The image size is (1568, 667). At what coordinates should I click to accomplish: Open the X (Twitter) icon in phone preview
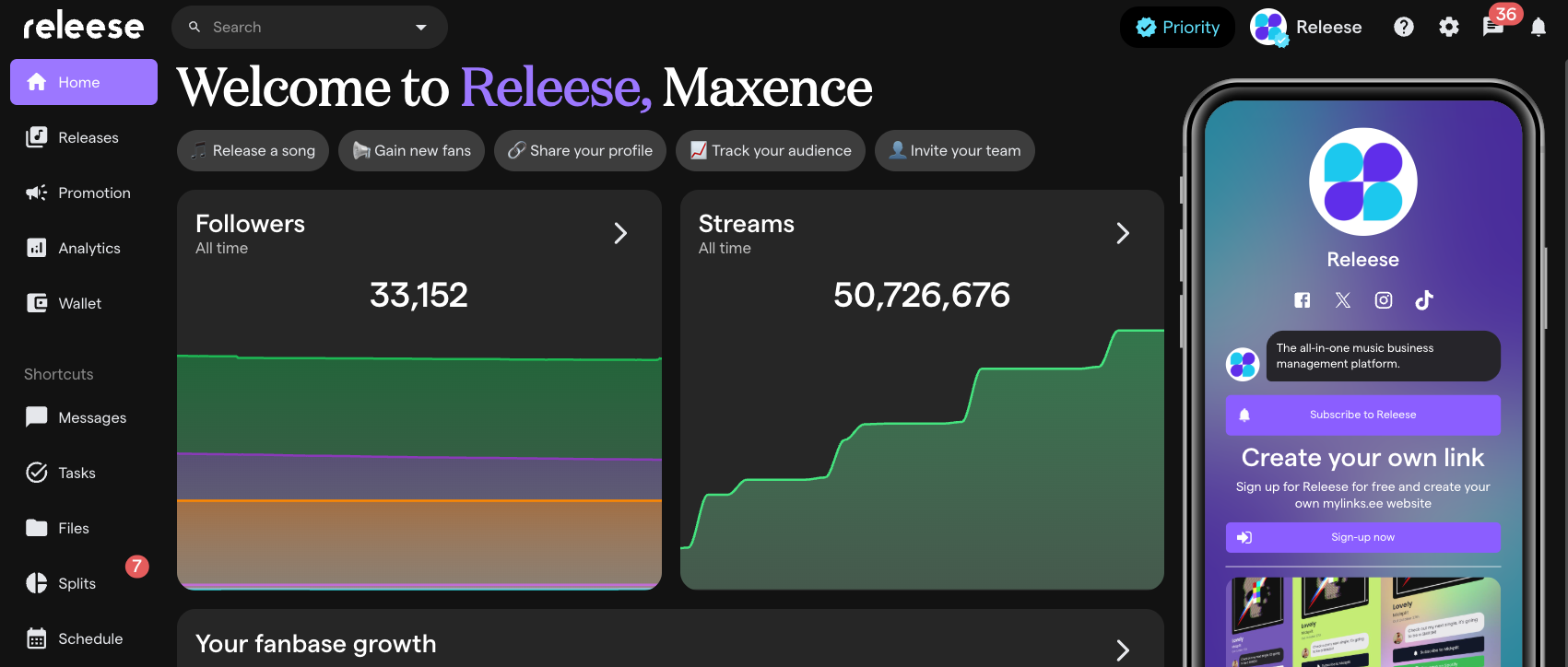[1343, 300]
